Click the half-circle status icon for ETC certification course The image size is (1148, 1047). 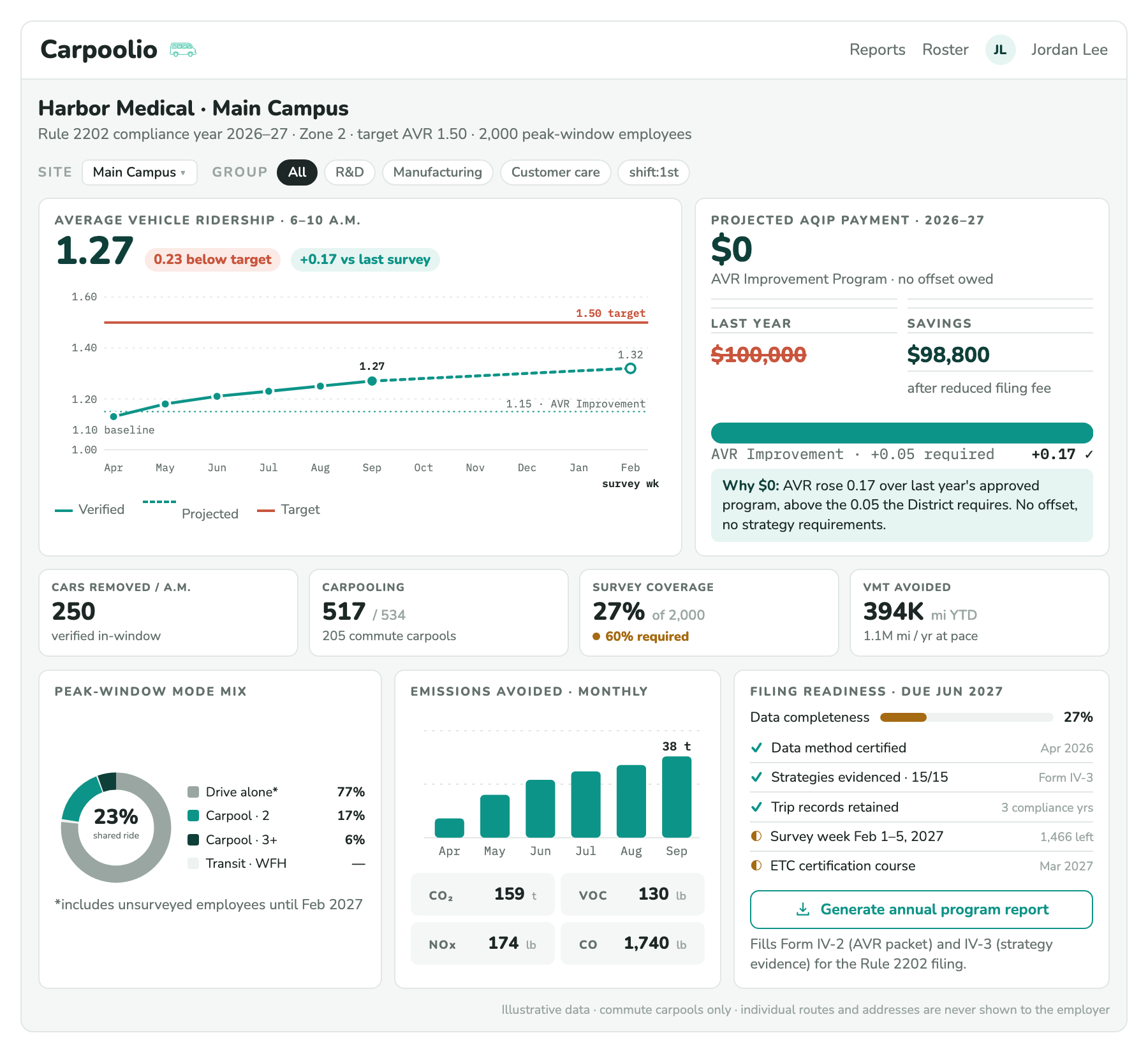coord(756,865)
